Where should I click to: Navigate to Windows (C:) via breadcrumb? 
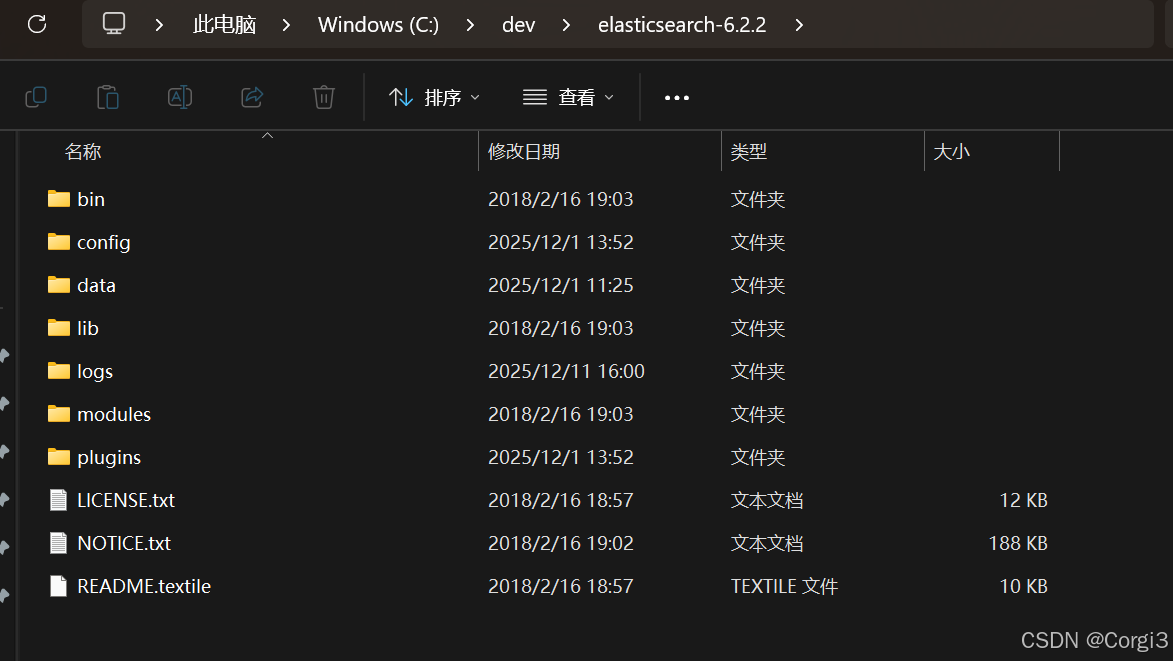tap(378, 25)
